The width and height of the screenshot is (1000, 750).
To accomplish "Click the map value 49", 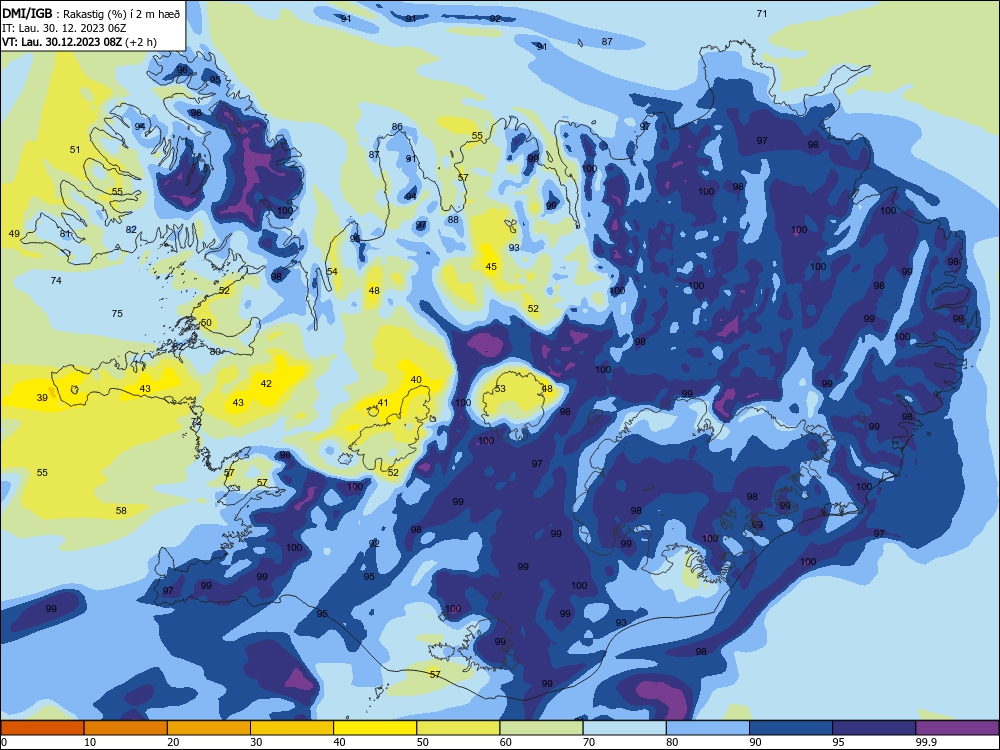I will pos(14,233).
